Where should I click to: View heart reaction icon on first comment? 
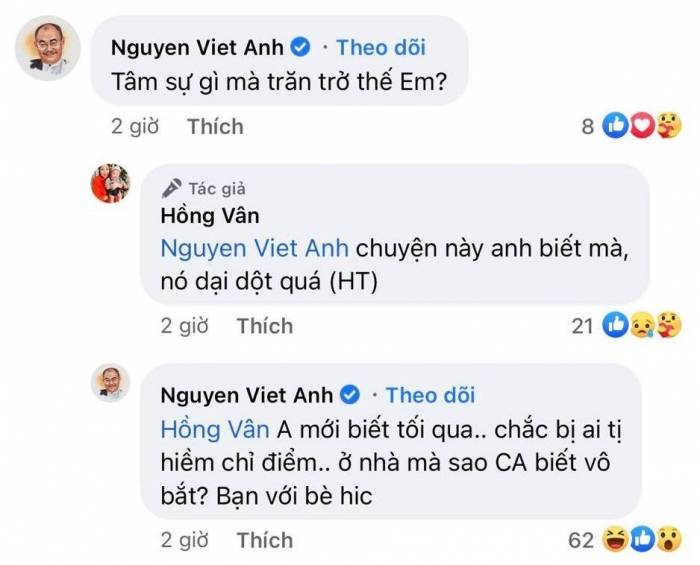click(642, 126)
